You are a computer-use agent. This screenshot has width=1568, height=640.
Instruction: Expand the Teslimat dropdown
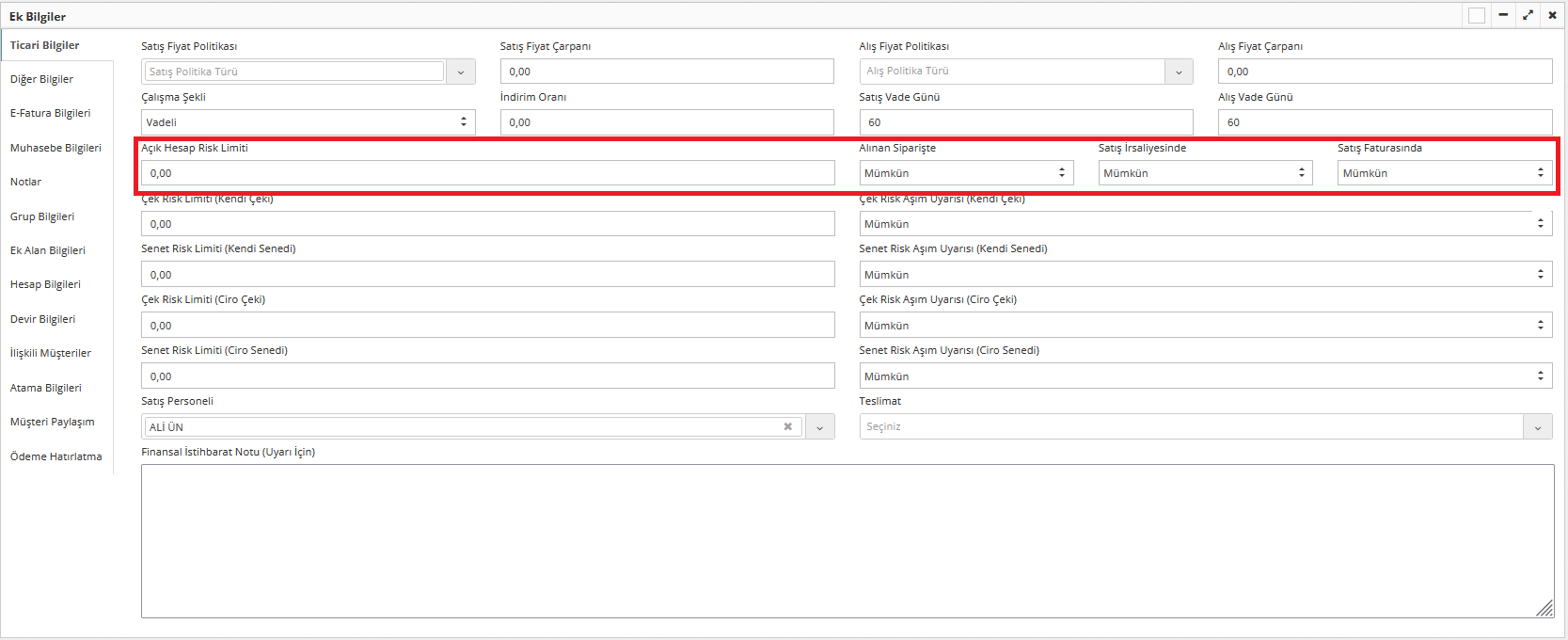tap(1538, 427)
